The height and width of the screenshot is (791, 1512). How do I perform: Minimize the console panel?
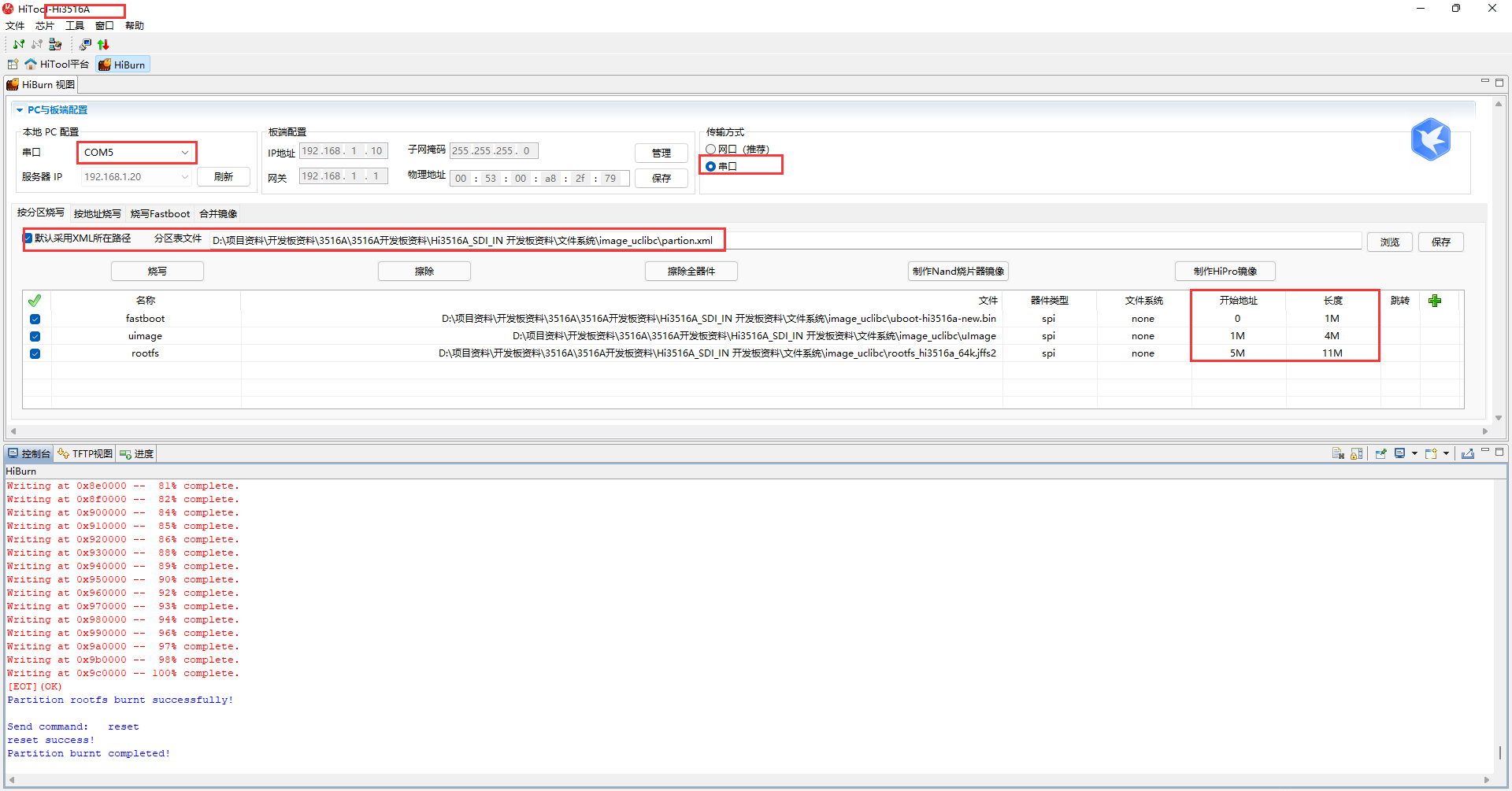(x=1485, y=452)
